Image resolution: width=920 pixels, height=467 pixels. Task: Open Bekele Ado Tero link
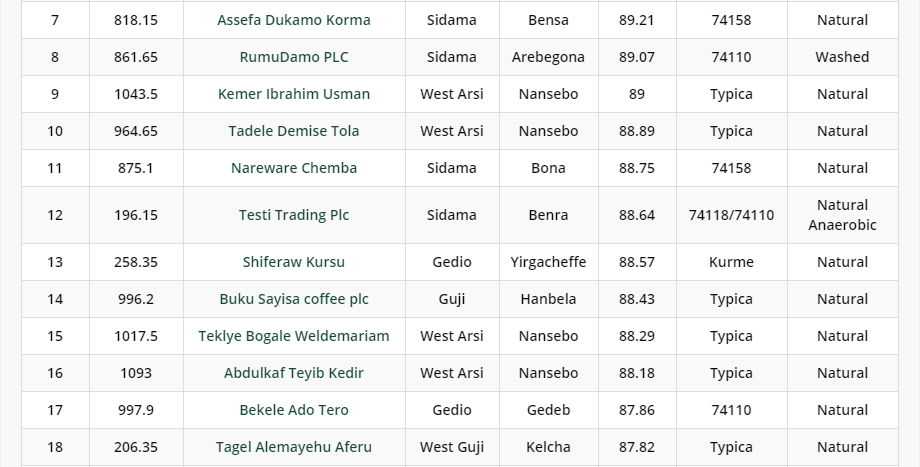click(x=294, y=410)
